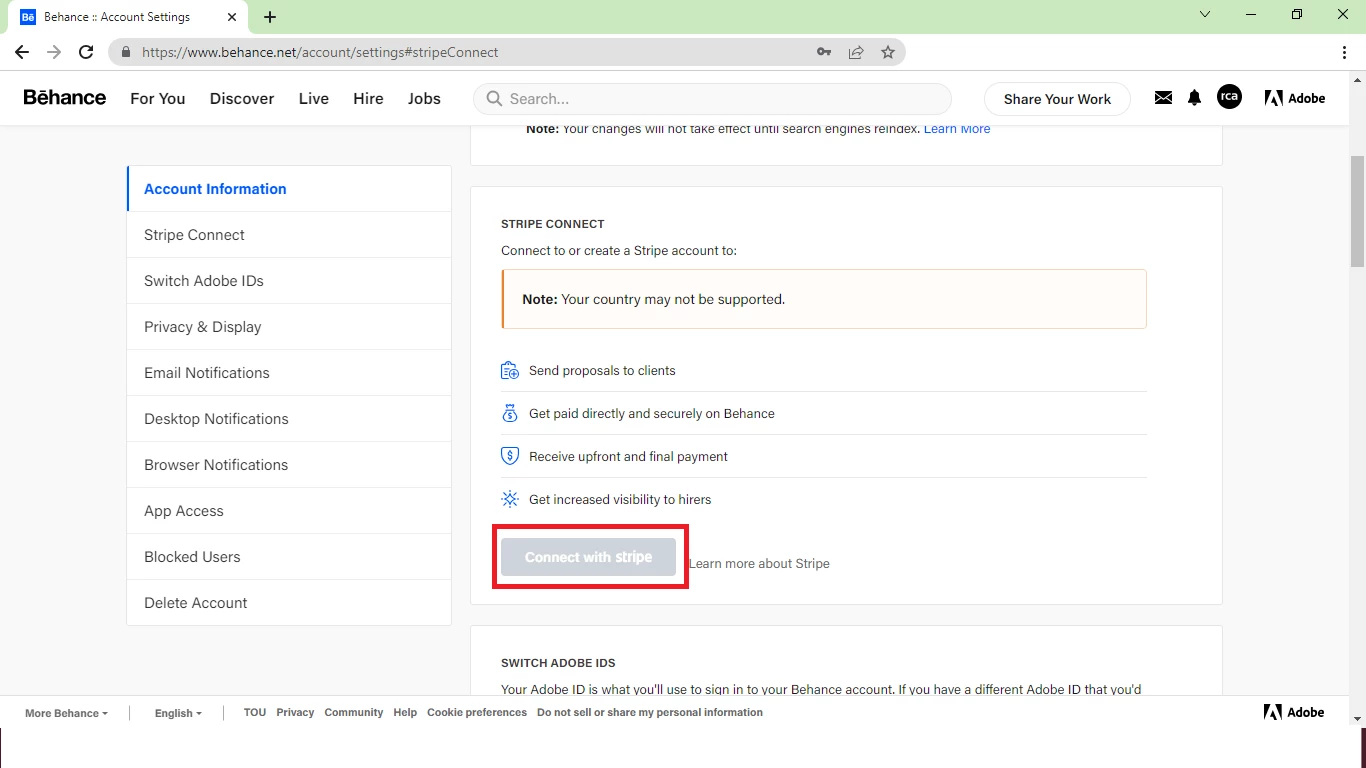The width and height of the screenshot is (1366, 768).
Task: Click the share page icon
Action: 856,52
